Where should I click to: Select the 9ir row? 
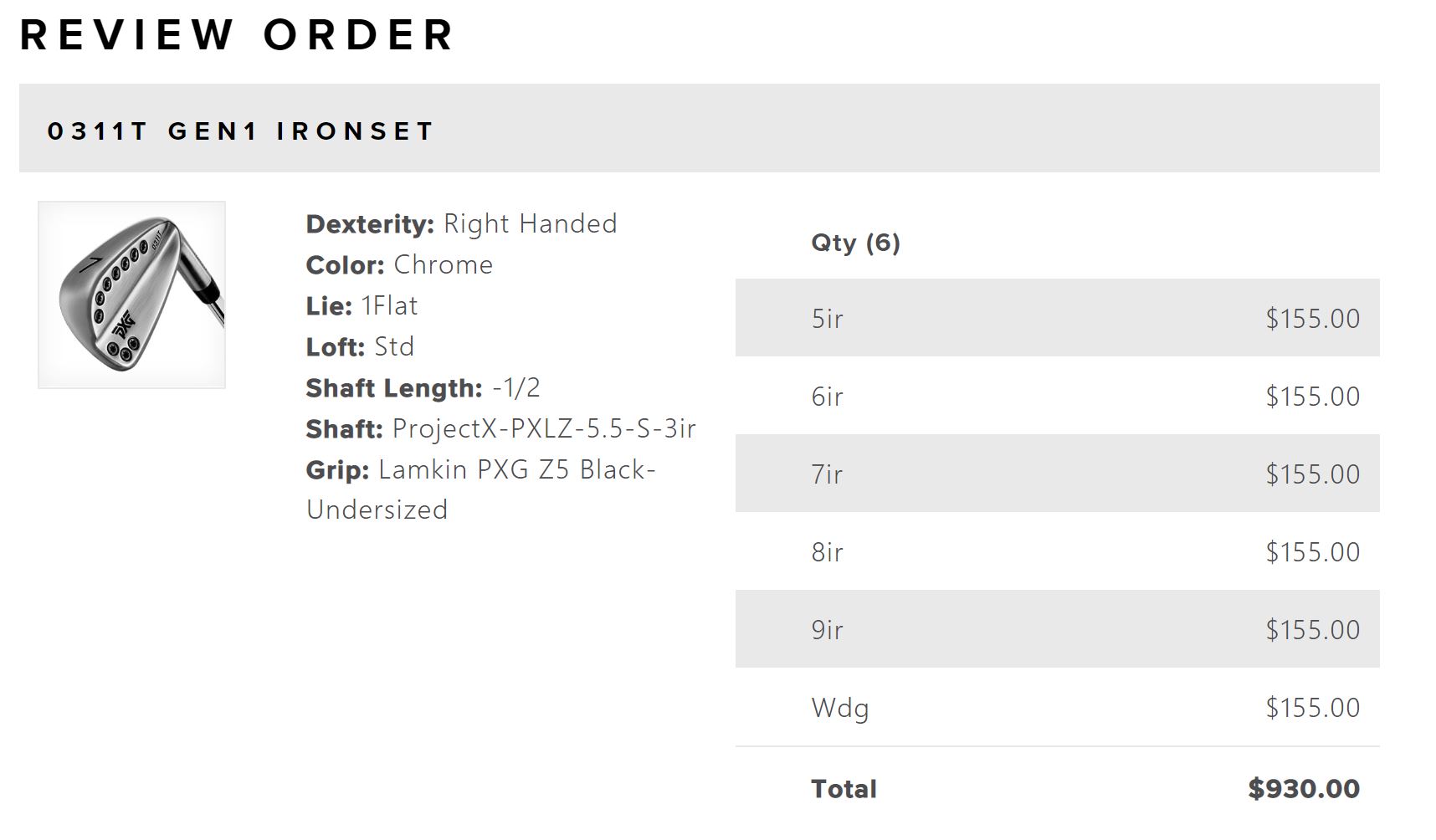[x=1056, y=629]
